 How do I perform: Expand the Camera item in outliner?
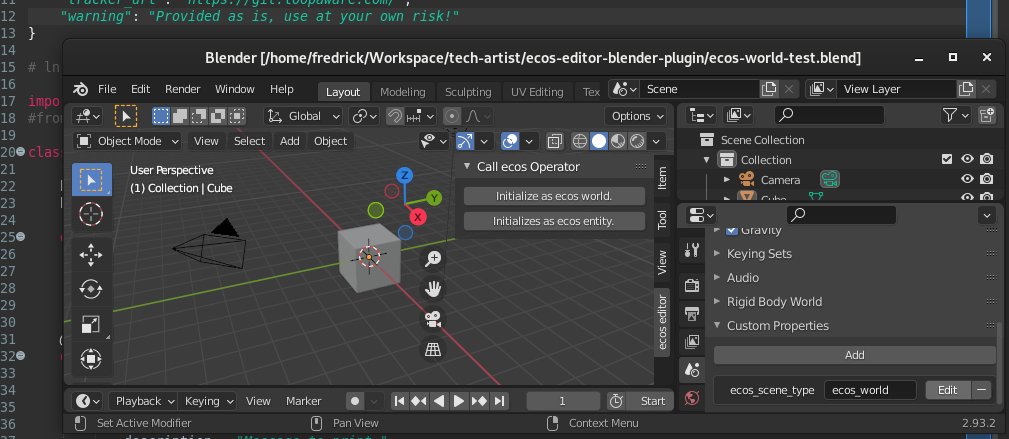point(727,180)
